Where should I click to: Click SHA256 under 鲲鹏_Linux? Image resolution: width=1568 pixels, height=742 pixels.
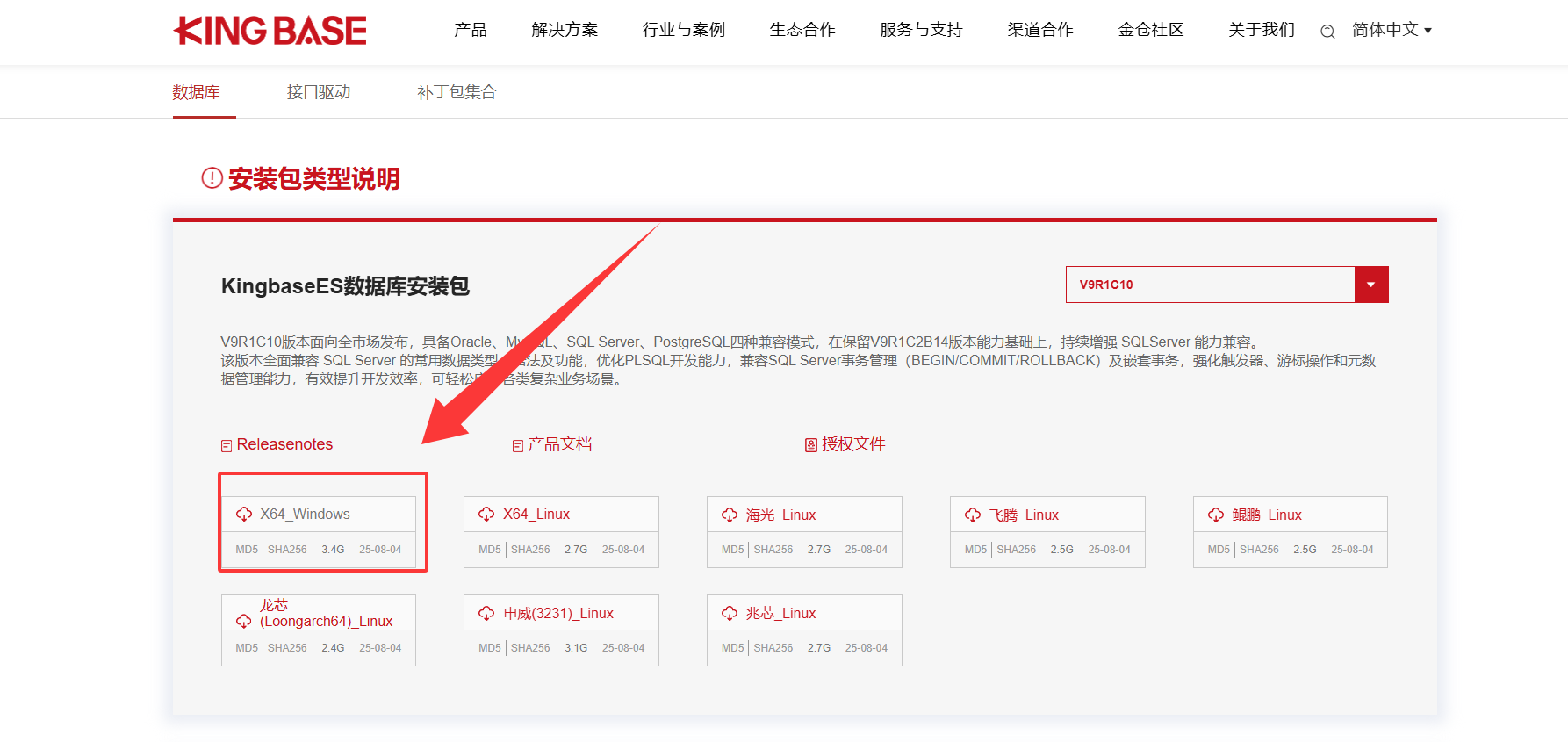click(1259, 550)
